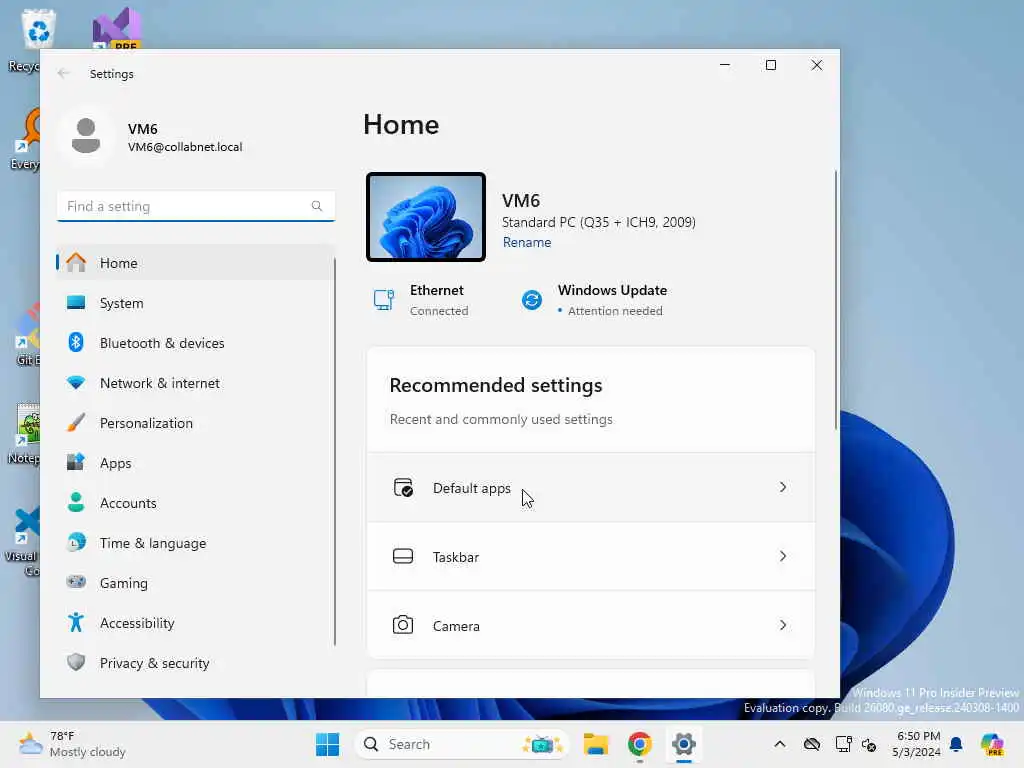The height and width of the screenshot is (768, 1024).
Task: Open Apps settings section
Action: 195,462
